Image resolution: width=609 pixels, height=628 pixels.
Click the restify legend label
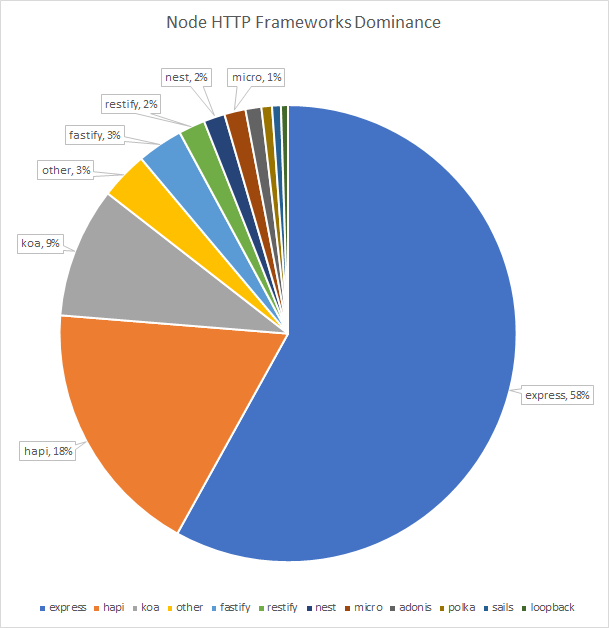click(x=282, y=608)
